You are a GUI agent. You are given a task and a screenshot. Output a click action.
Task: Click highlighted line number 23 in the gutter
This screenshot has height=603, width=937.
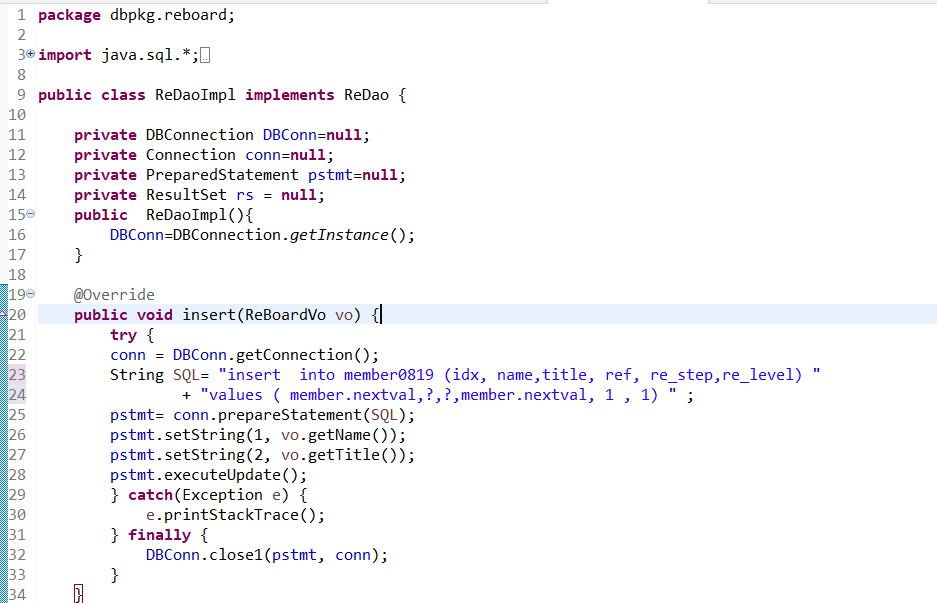pos(17,375)
